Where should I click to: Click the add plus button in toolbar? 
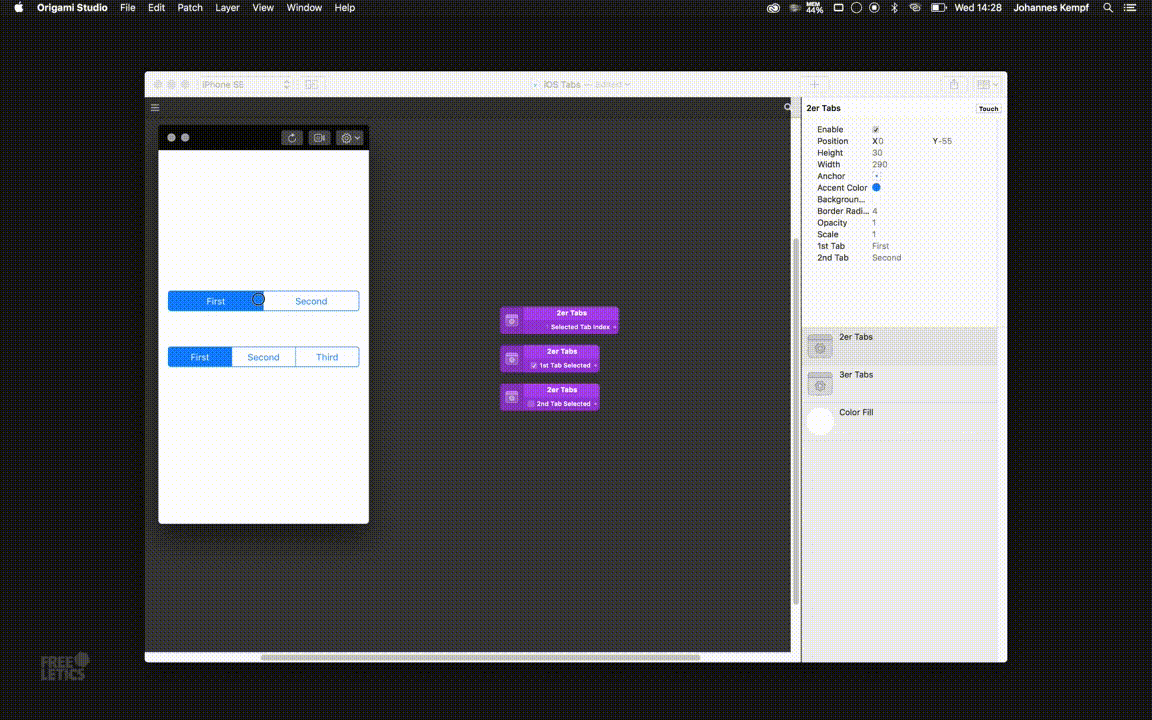(814, 84)
